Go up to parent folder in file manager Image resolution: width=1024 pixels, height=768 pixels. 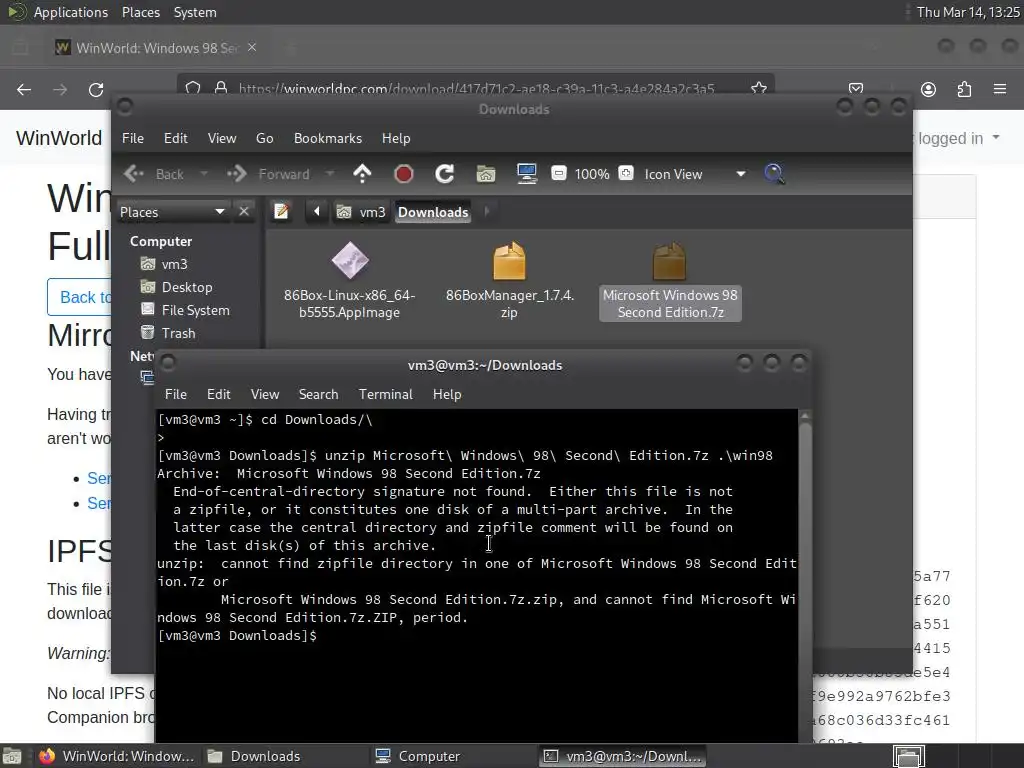coord(362,174)
